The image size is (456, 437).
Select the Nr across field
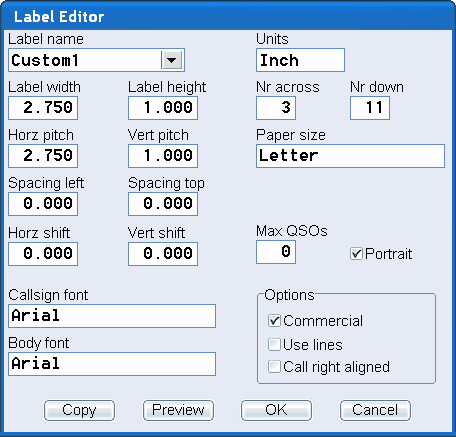coord(276,108)
